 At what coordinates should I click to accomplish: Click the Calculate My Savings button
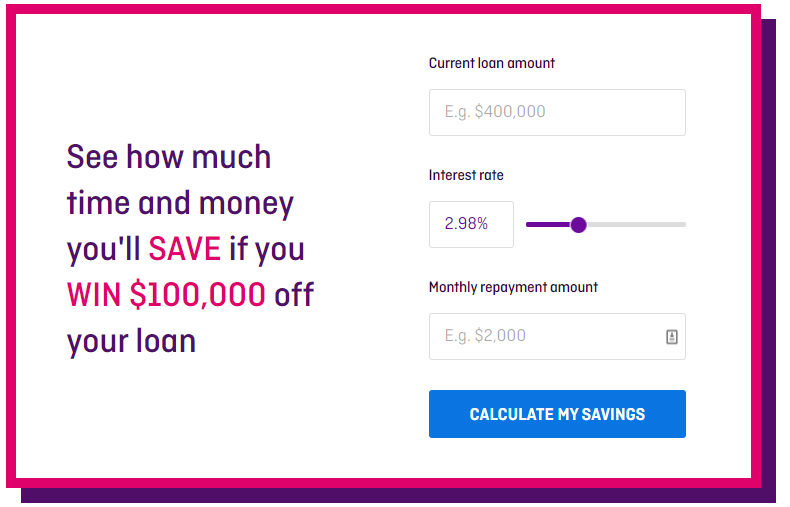(x=557, y=414)
